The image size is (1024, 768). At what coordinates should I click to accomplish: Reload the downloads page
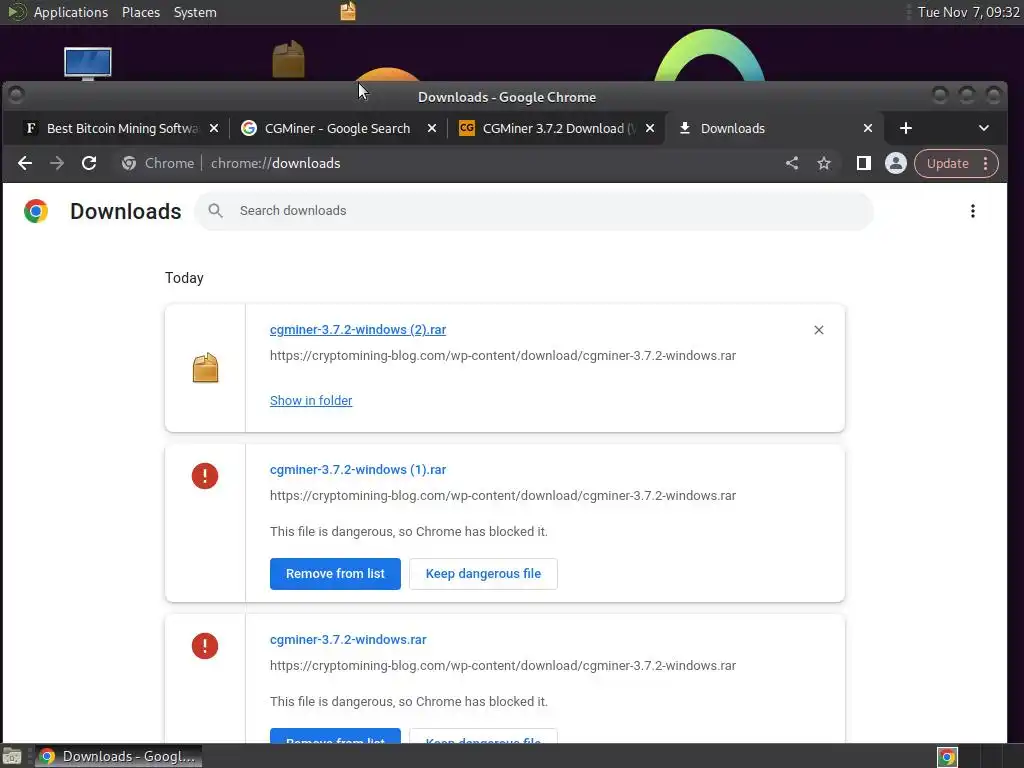89,163
